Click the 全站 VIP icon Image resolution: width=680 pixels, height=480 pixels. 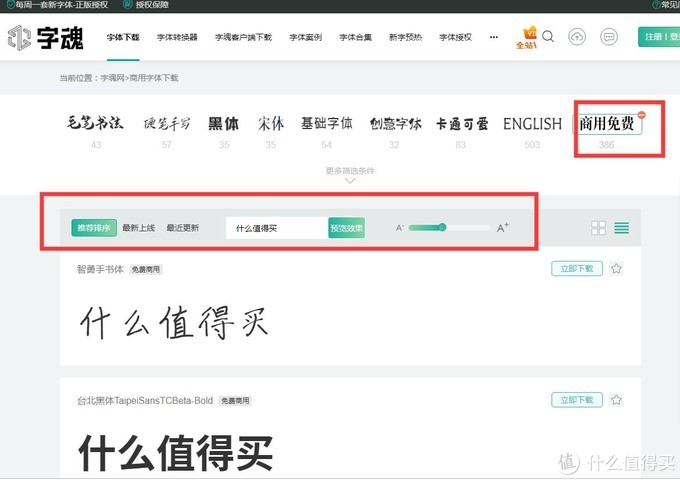pyautogui.click(x=527, y=37)
